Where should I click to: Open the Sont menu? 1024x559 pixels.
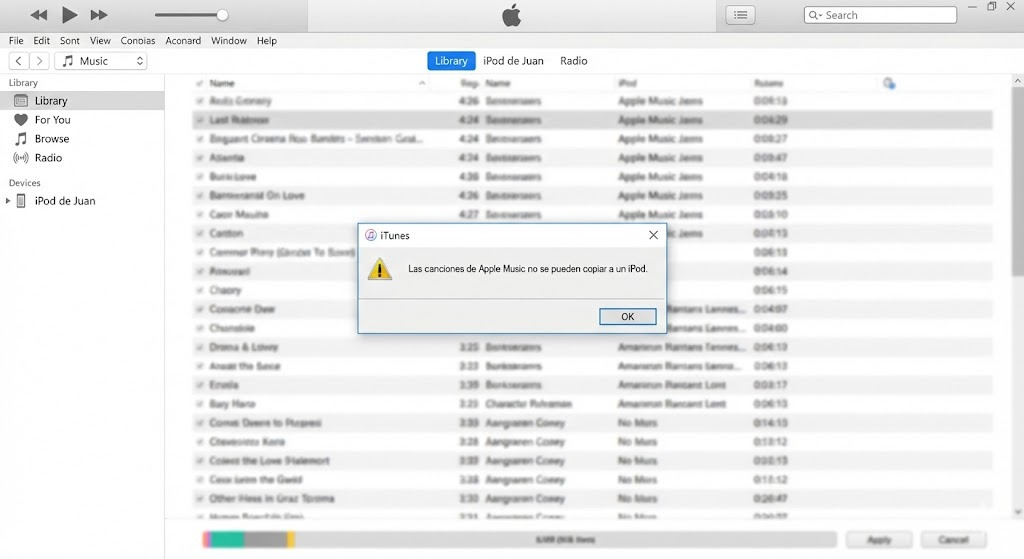coord(70,40)
